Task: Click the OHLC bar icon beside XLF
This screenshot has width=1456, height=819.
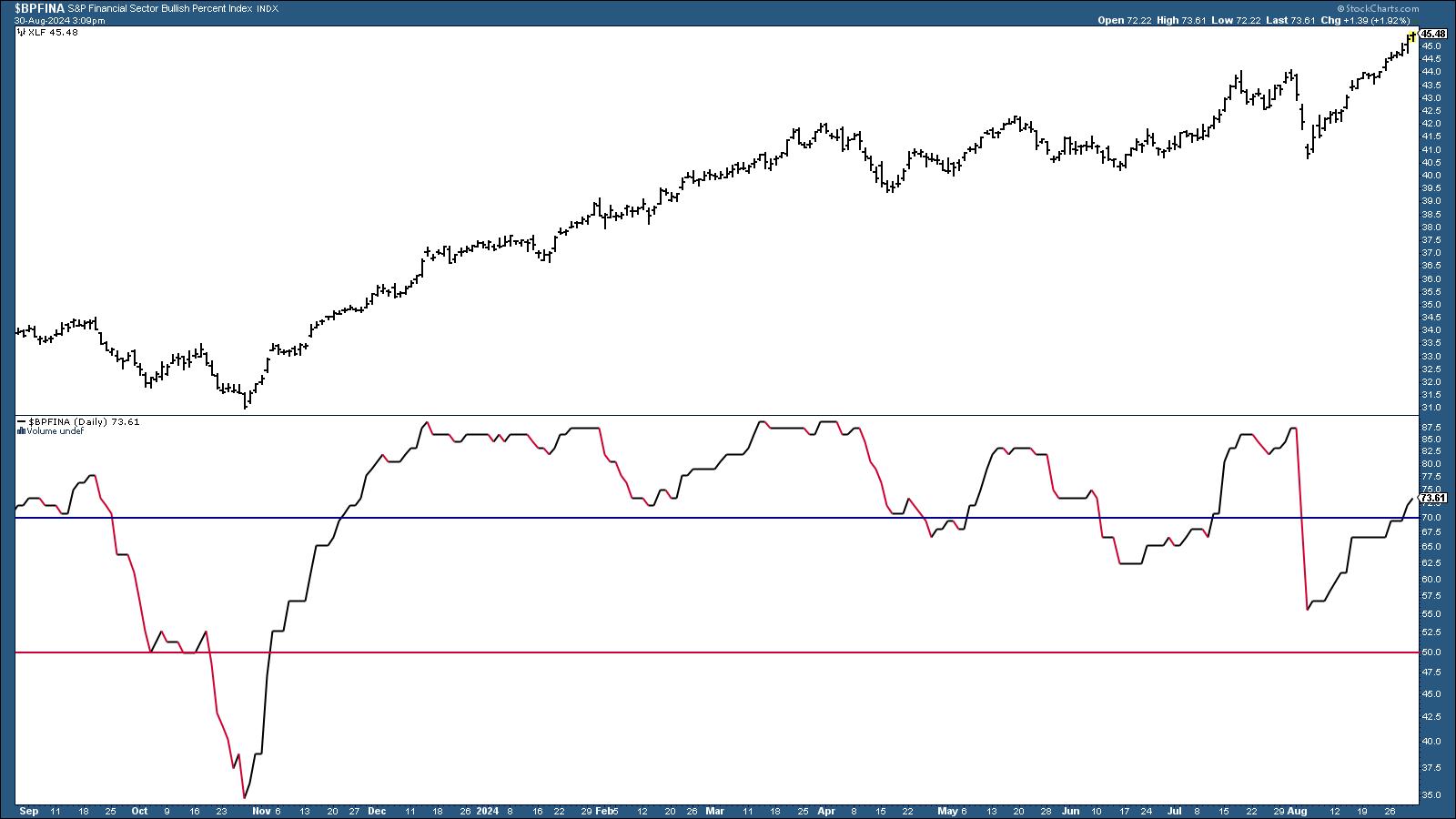Action: coord(20,32)
